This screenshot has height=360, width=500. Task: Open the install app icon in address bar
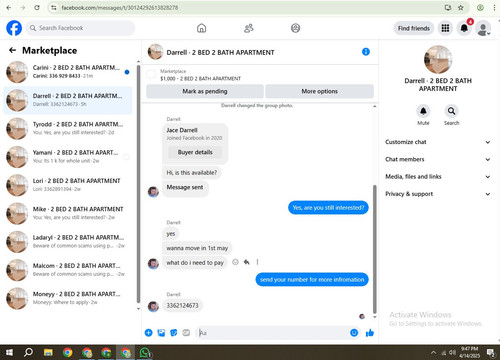(x=448, y=7)
